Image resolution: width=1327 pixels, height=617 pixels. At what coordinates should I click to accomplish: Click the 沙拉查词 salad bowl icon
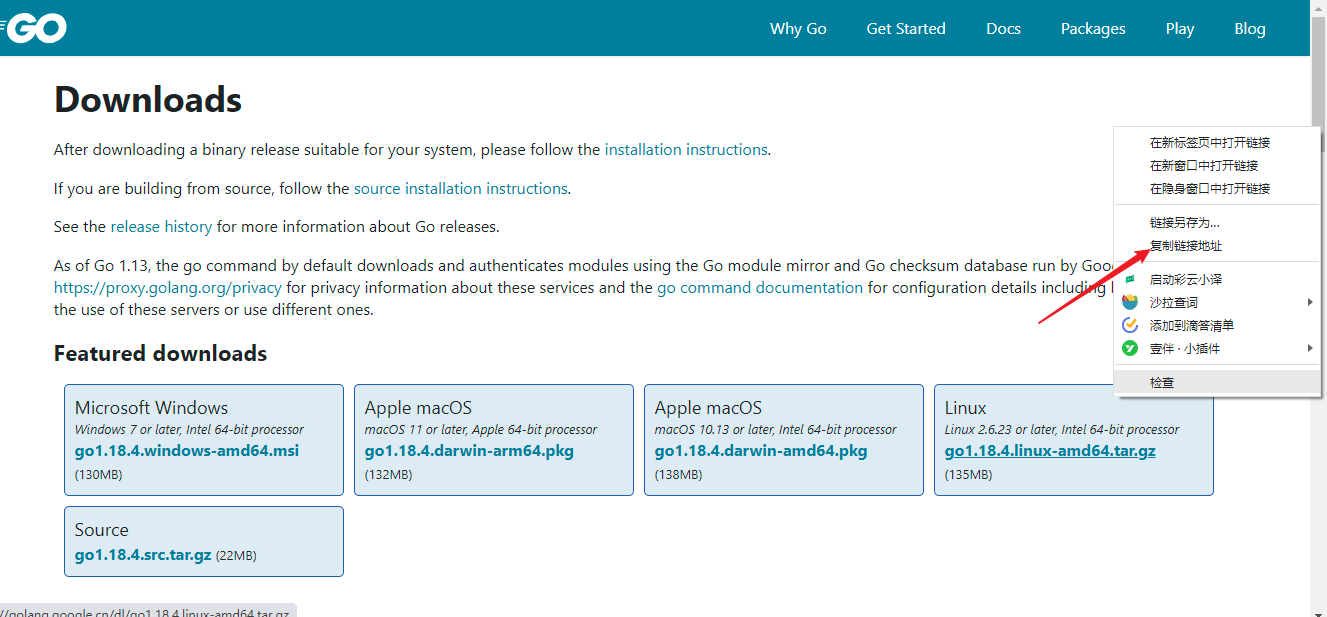[x=1130, y=302]
